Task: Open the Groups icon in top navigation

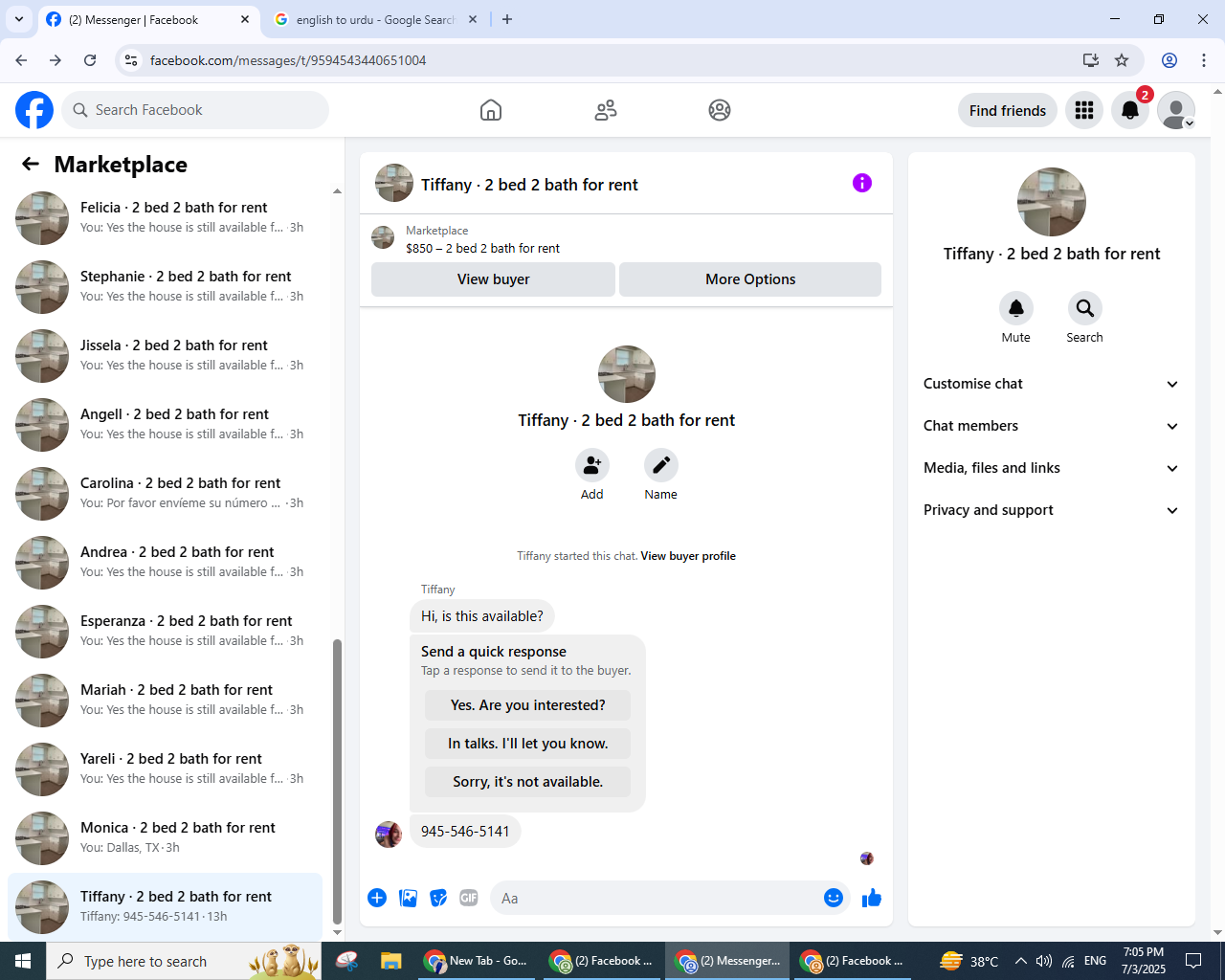Action: pyautogui.click(x=720, y=110)
